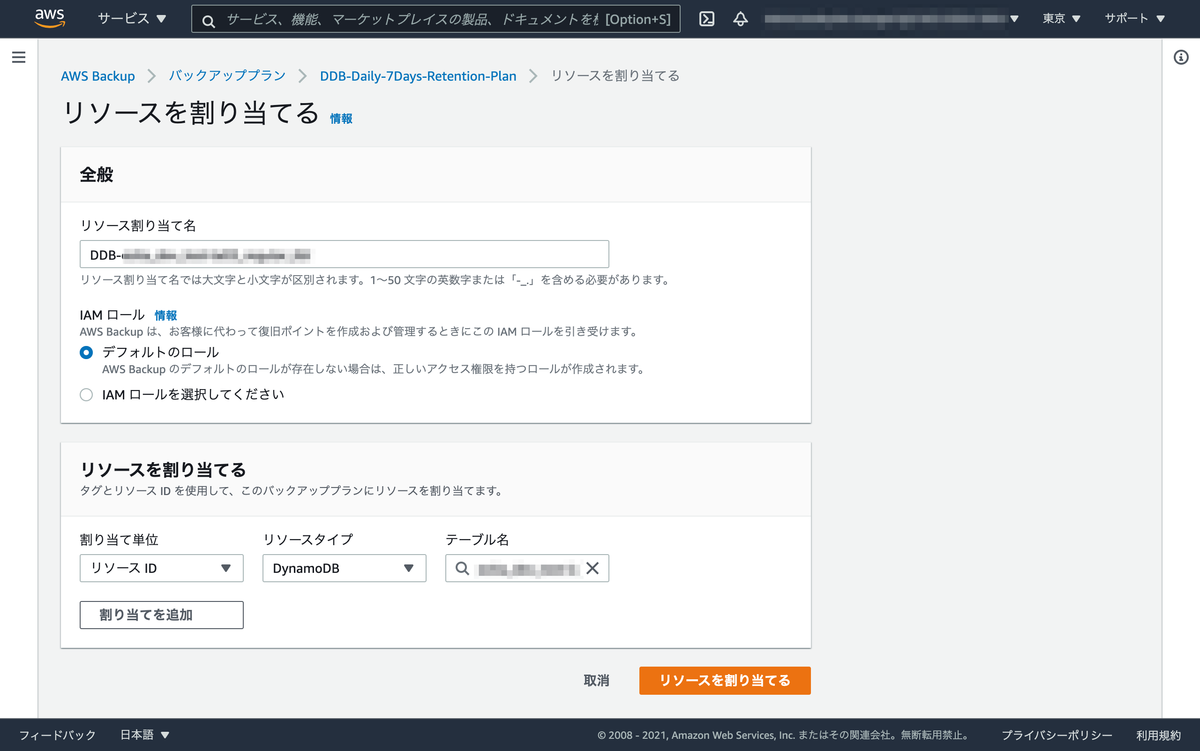Click the 割り当てを追加 button
The width and height of the screenshot is (1200, 751).
pos(161,615)
